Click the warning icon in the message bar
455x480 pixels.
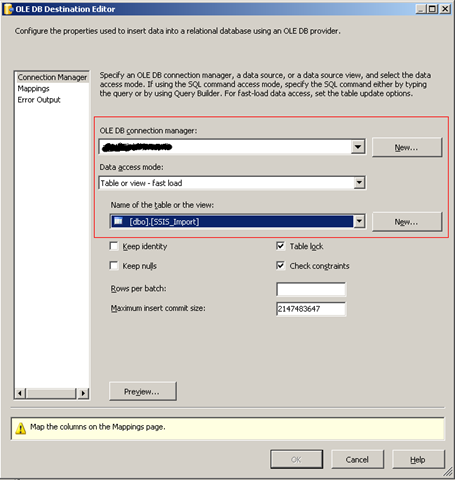point(21,428)
